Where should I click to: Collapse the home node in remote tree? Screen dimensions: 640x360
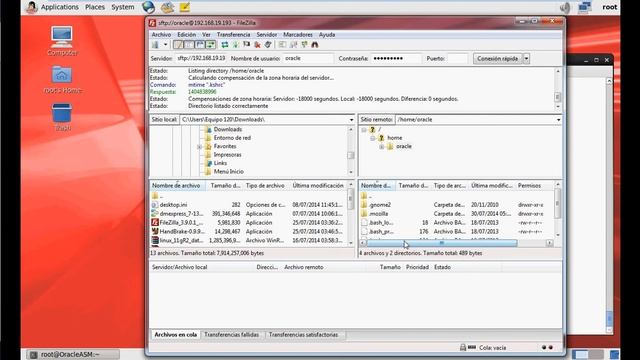(373, 138)
